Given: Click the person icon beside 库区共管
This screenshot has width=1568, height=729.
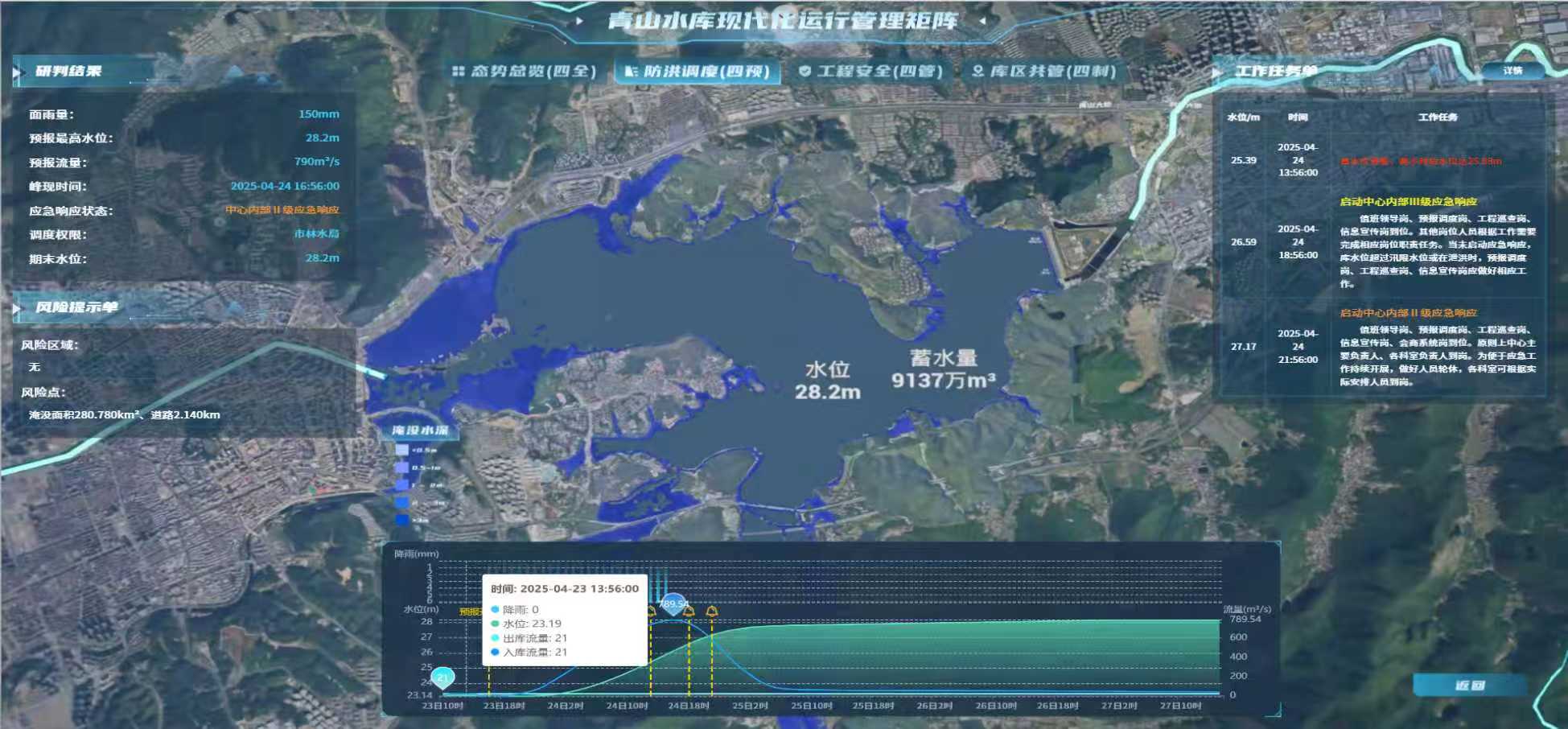Looking at the screenshot, I should [977, 72].
